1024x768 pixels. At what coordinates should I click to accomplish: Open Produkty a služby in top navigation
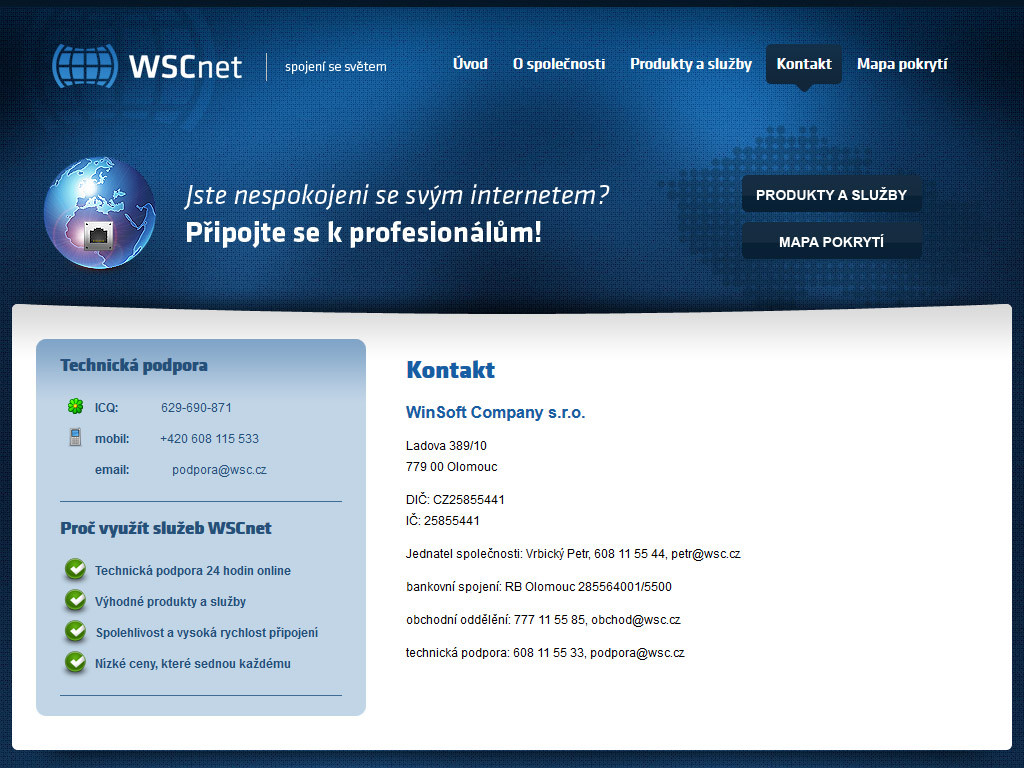point(691,64)
